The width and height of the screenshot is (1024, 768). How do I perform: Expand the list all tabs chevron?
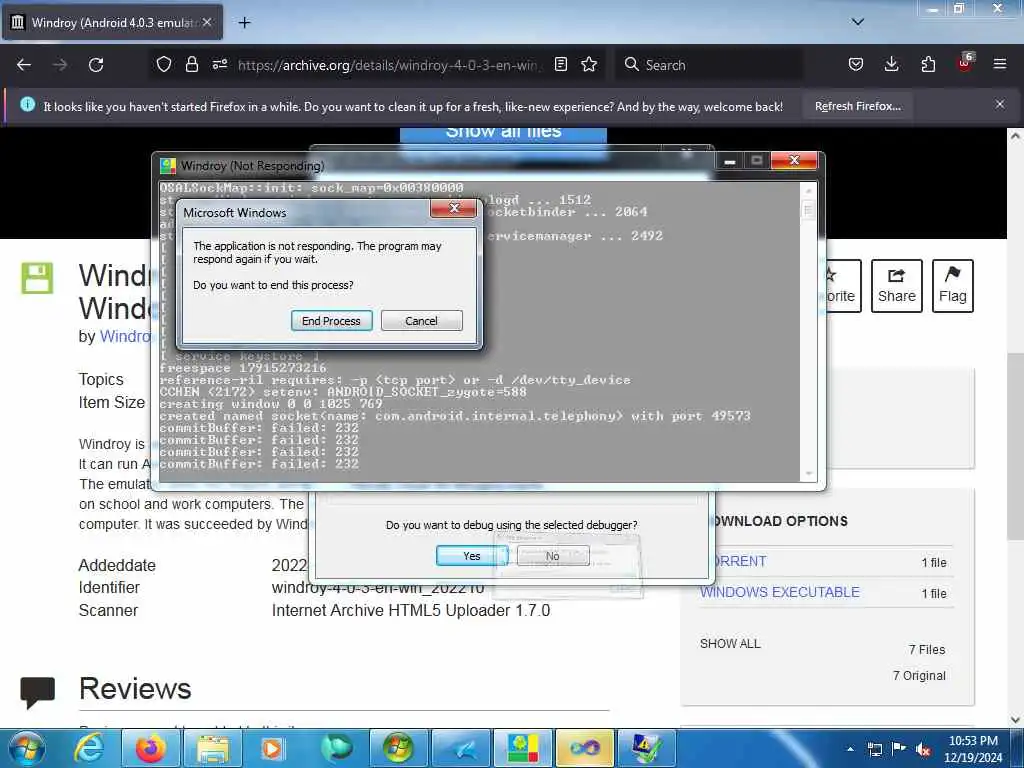858,22
